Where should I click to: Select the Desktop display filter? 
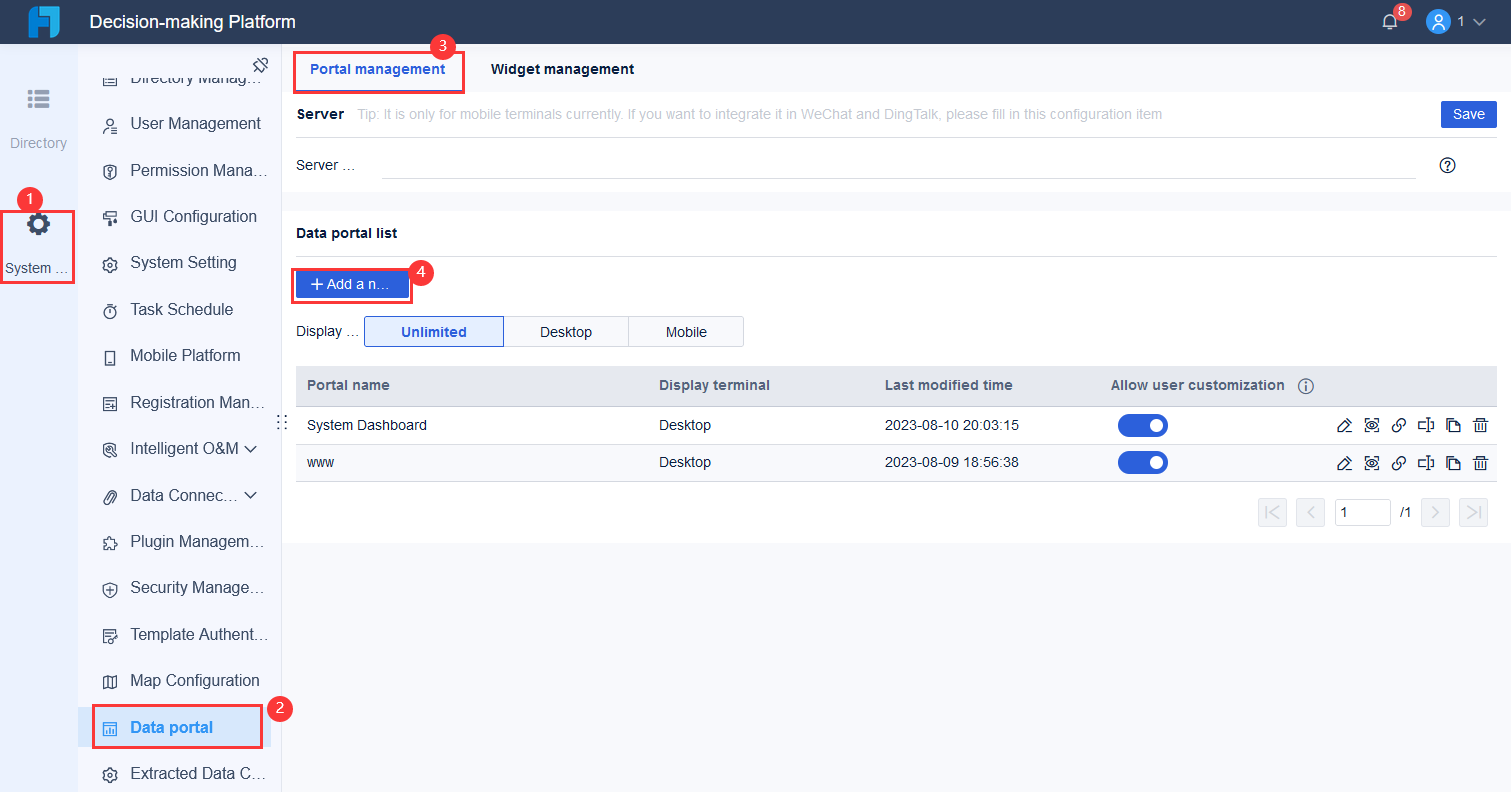[x=565, y=331]
